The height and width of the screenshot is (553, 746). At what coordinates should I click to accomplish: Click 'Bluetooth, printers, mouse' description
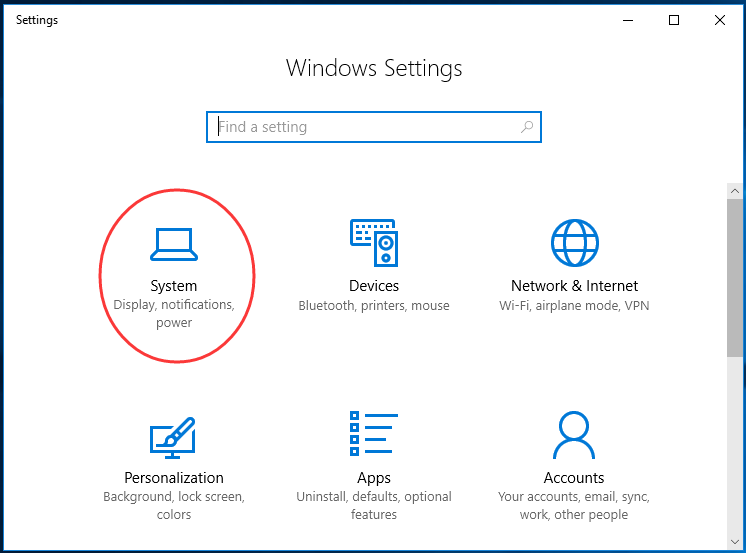tap(374, 306)
